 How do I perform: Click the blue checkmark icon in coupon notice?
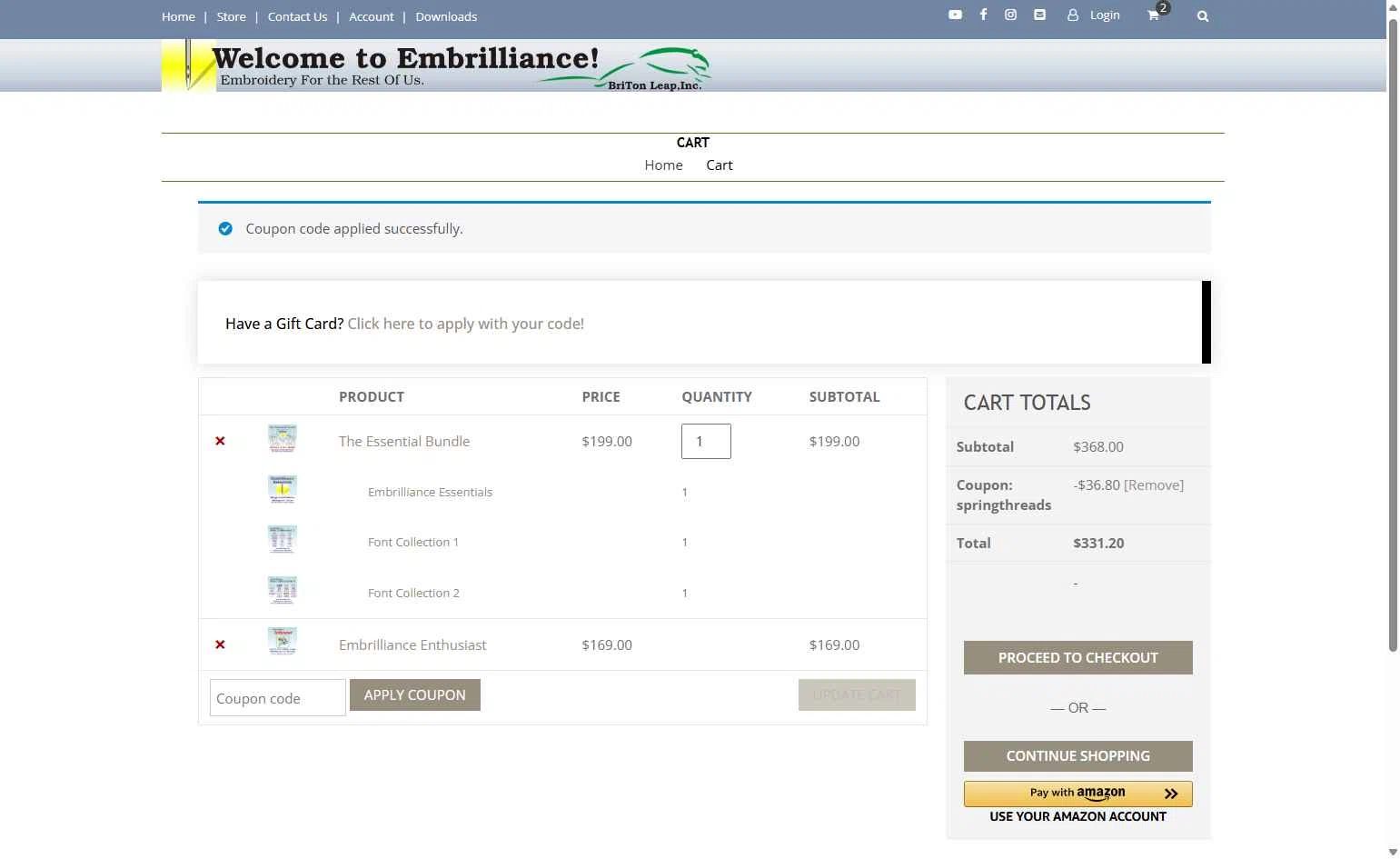(x=225, y=228)
